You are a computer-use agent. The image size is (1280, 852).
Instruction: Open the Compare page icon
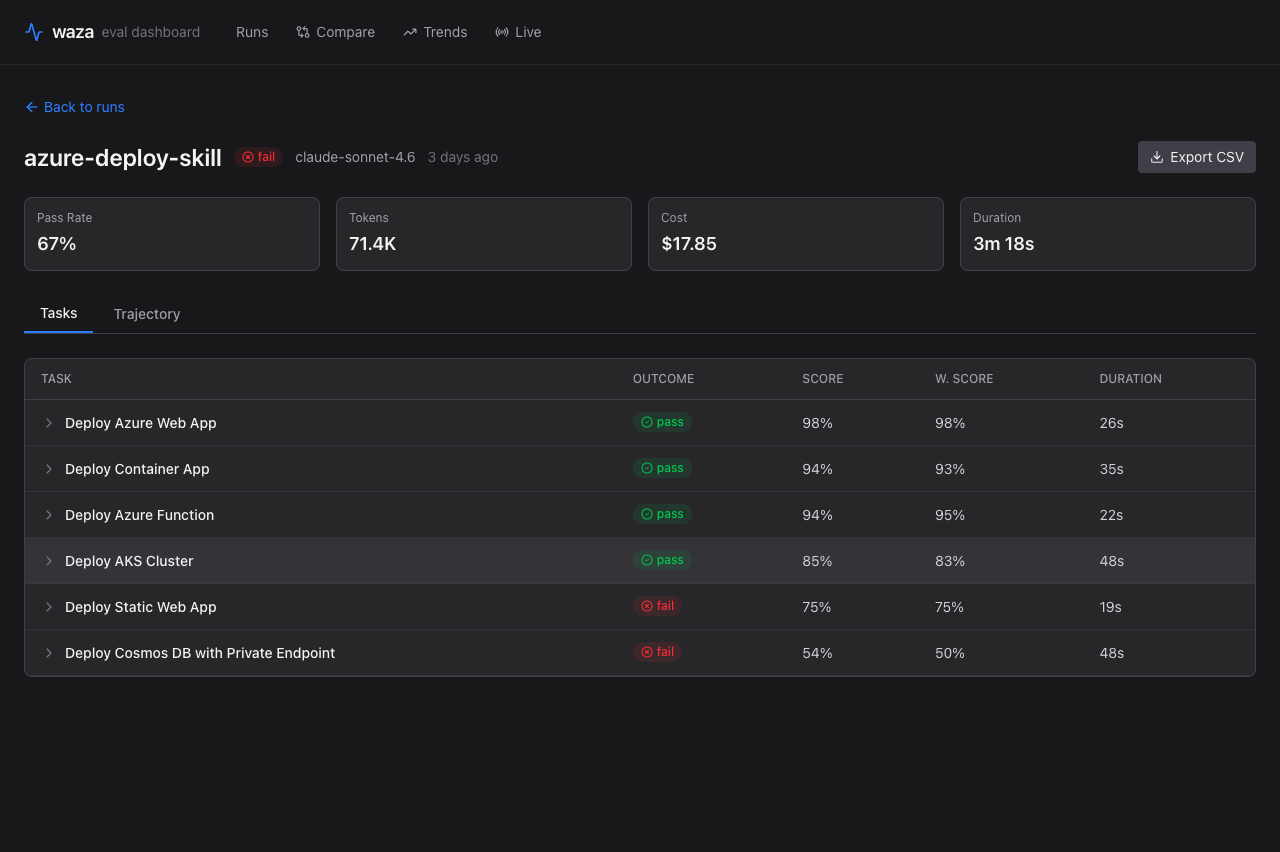tap(303, 32)
